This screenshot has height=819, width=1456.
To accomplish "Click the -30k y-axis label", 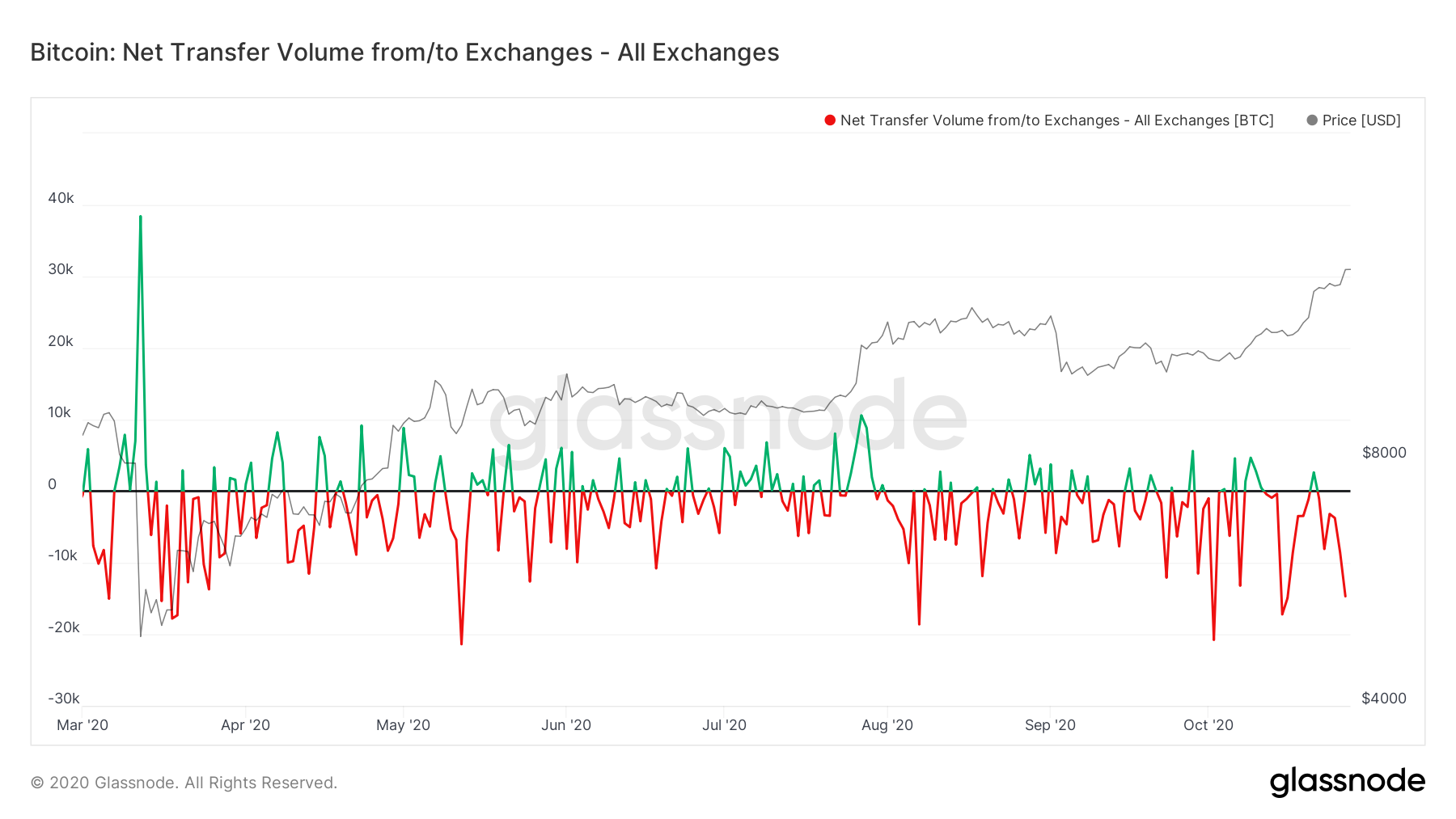I will 64,699.
